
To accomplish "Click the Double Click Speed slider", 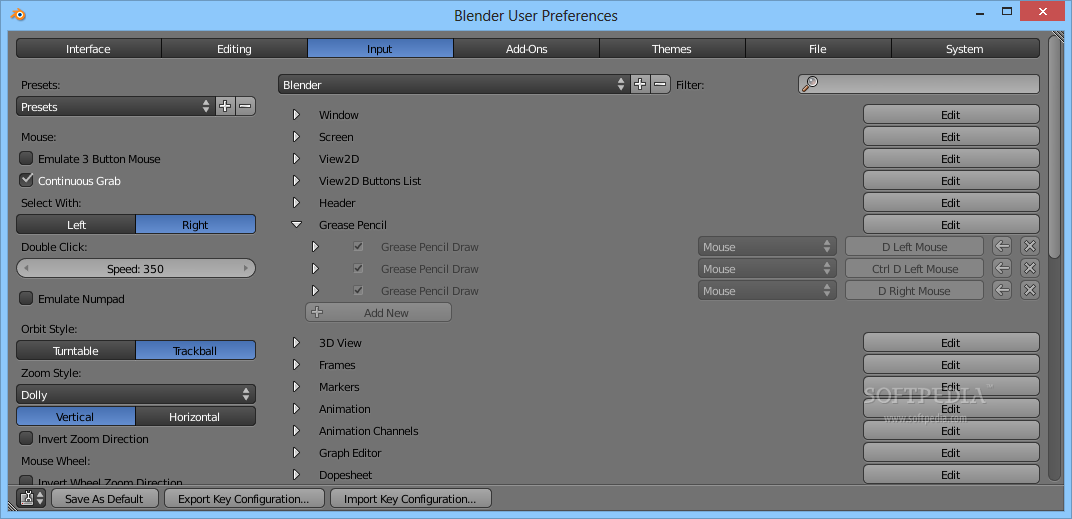I will coord(136,269).
